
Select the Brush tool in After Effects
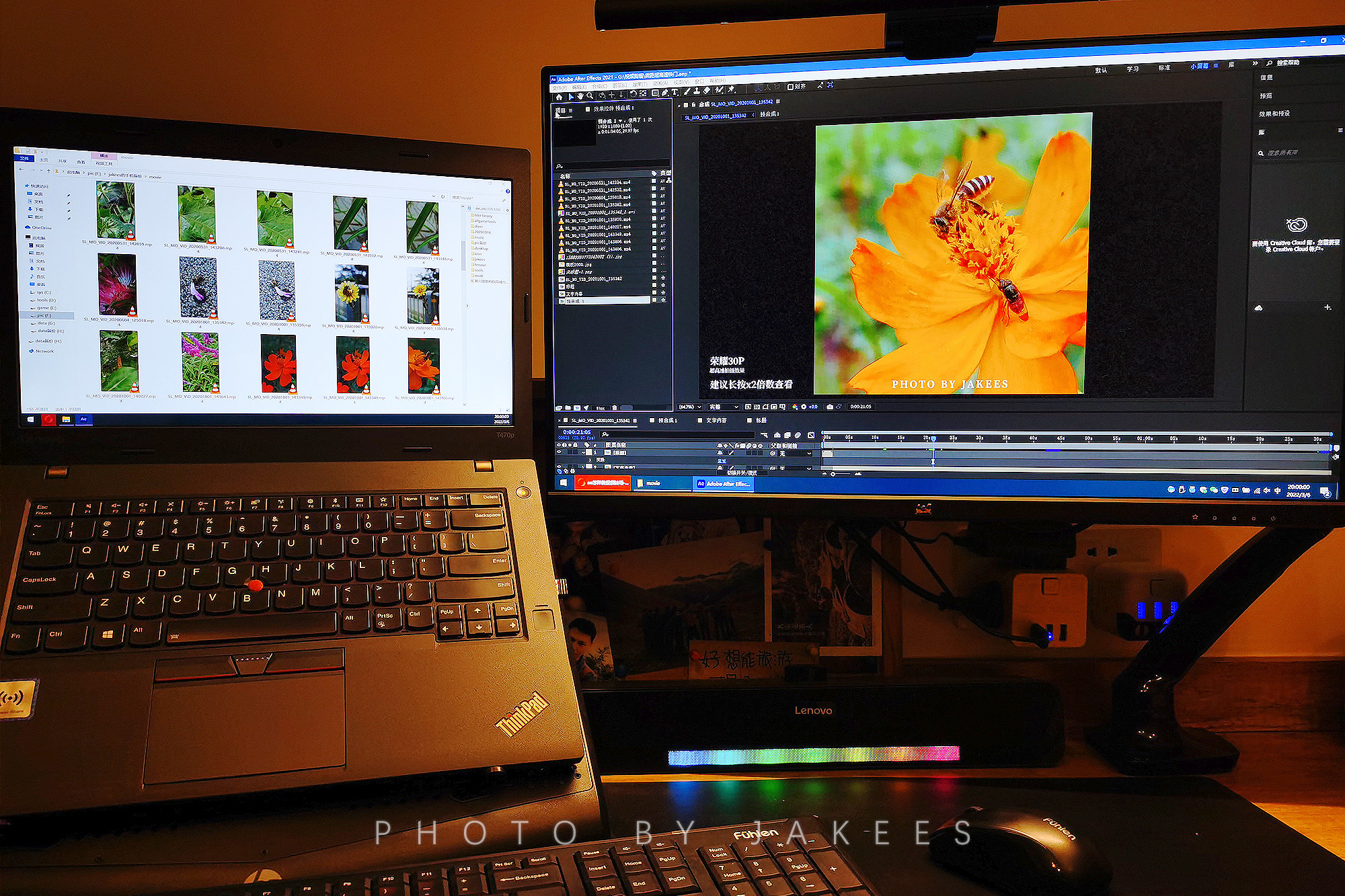coord(687,91)
